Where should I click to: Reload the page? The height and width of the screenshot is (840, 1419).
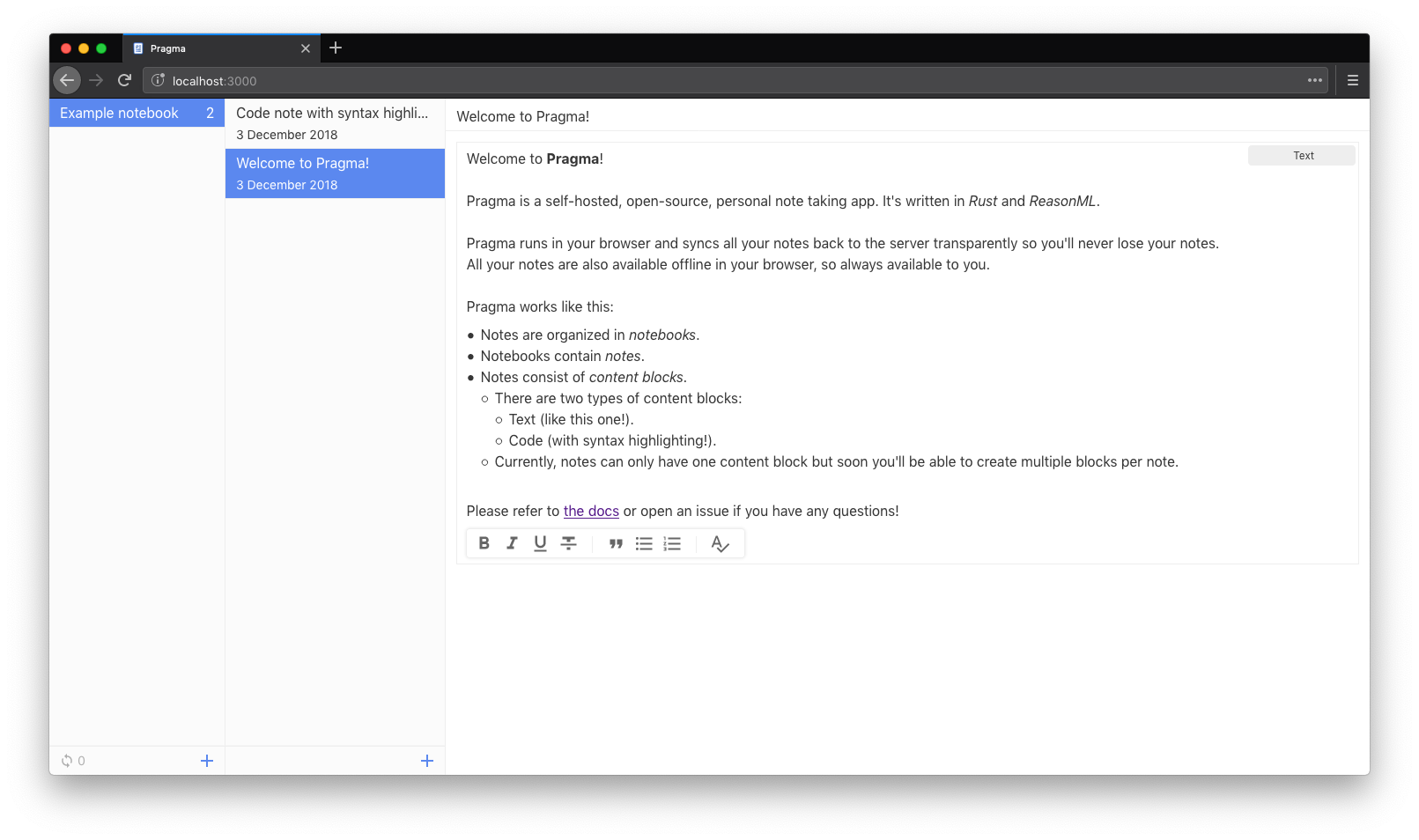pos(124,80)
